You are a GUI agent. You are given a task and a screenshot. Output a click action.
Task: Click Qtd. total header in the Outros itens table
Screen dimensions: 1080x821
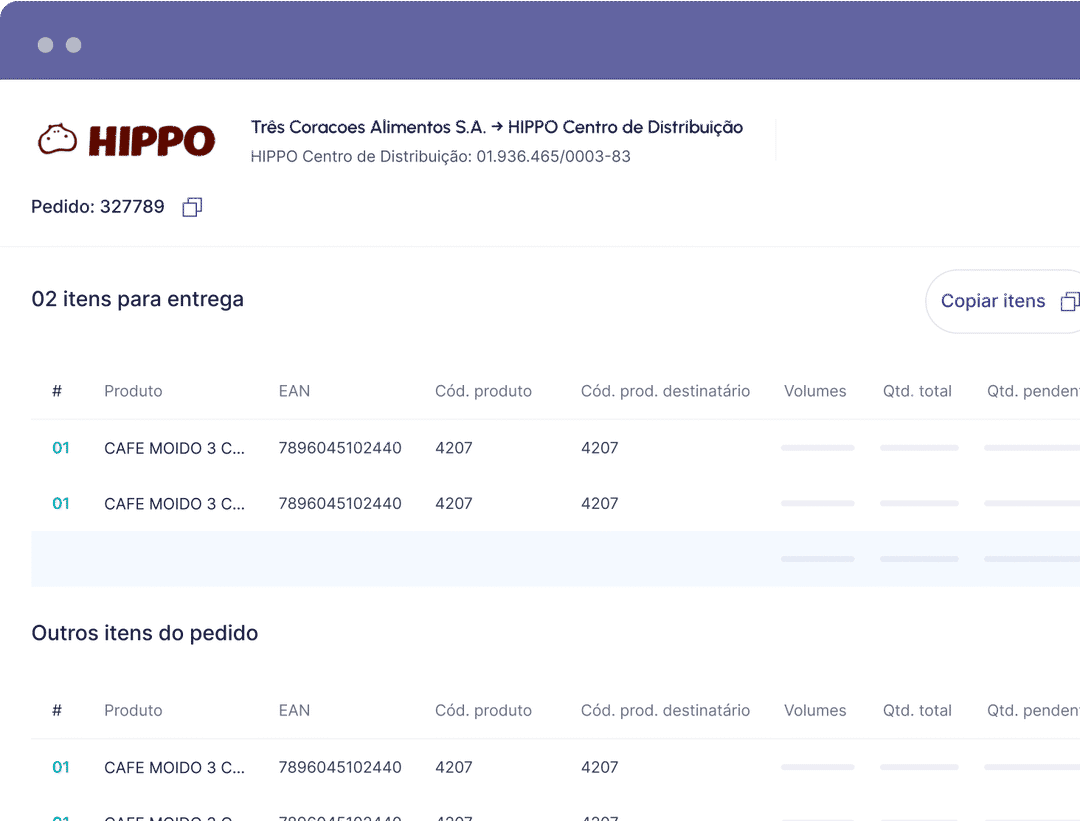point(917,711)
